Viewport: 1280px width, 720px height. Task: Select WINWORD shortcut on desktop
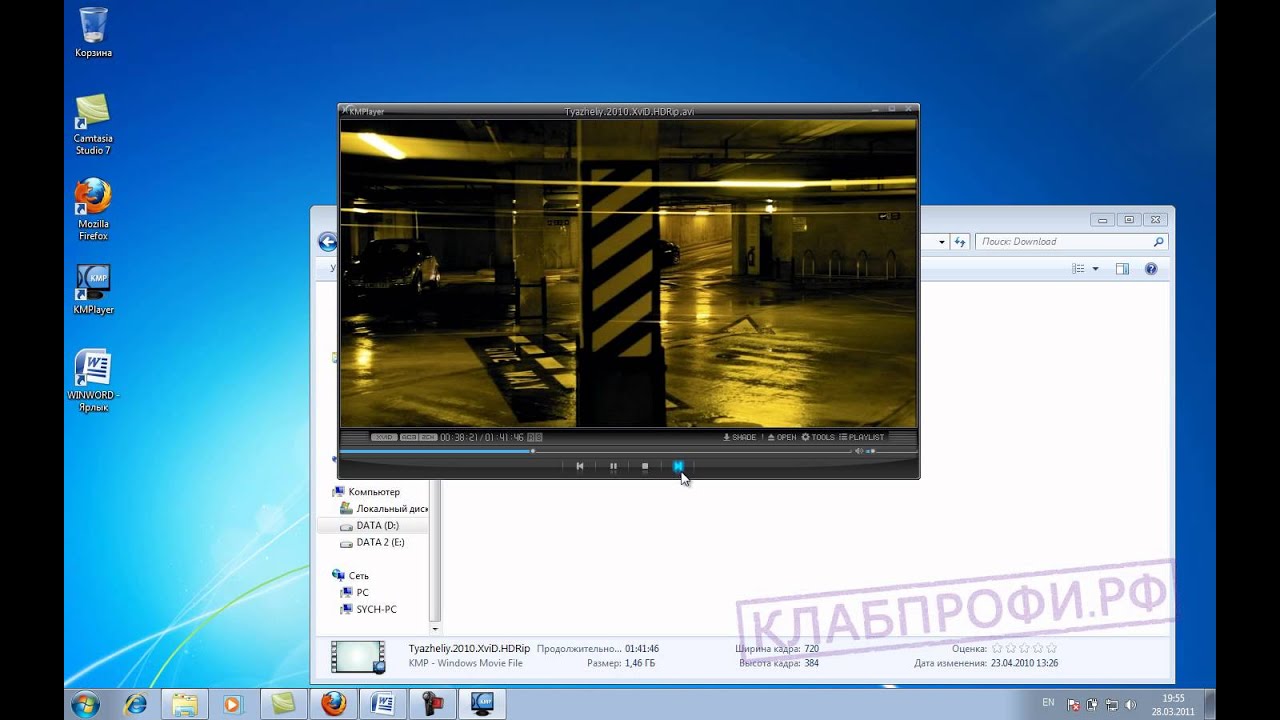tap(93, 381)
